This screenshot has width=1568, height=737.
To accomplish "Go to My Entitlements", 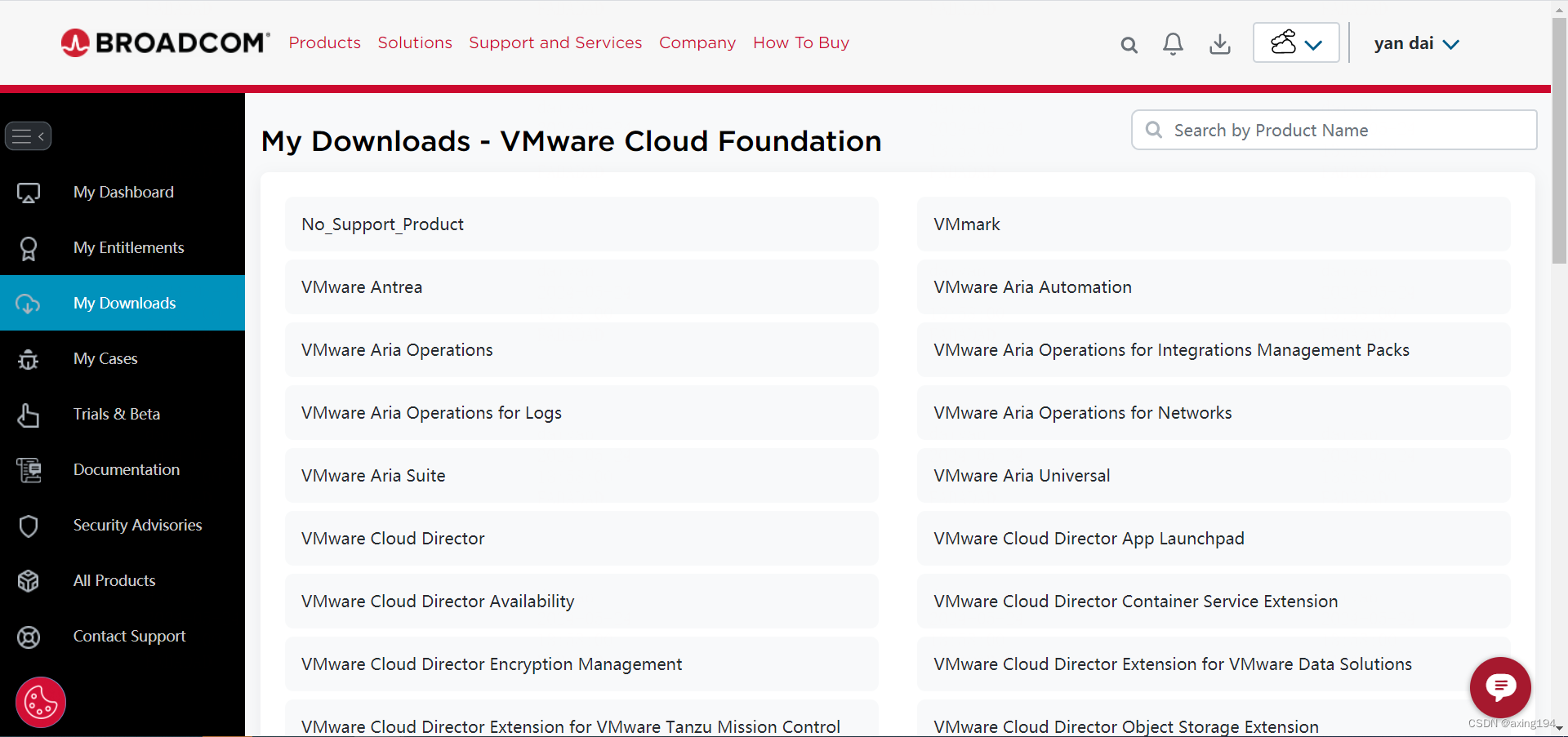I will 122,248.
